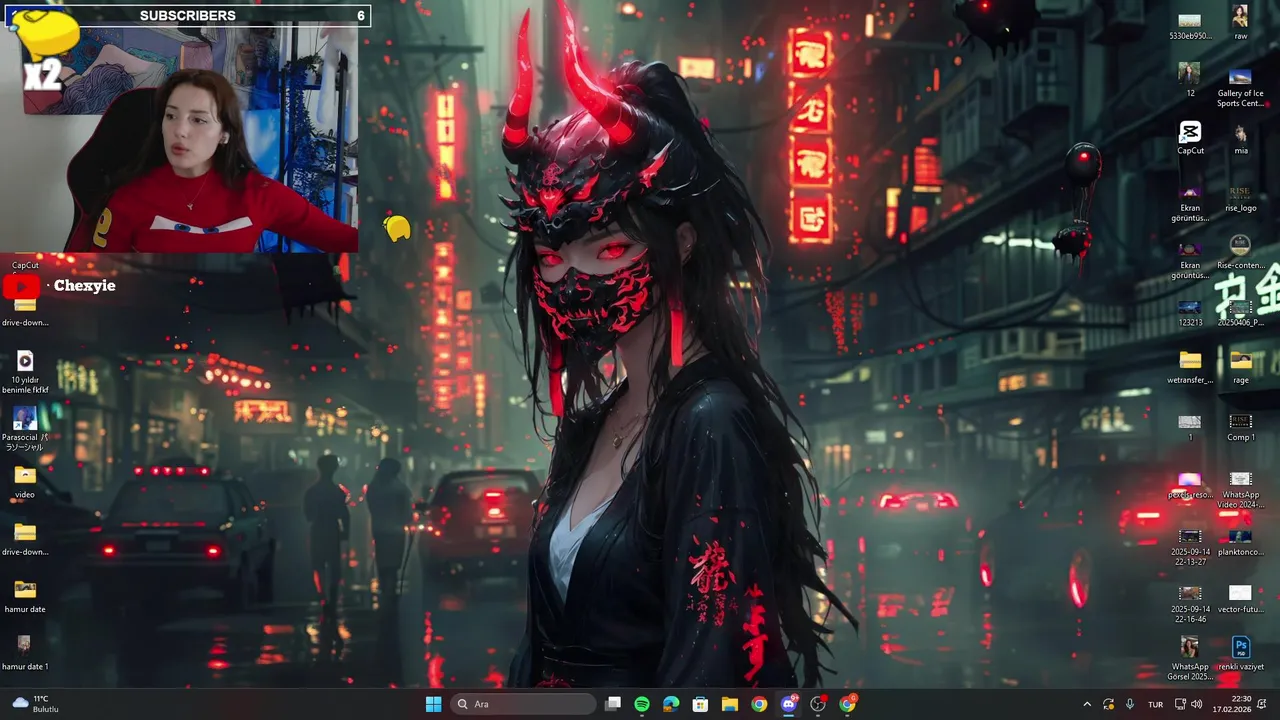Select the 'hamur date' folder
The width and height of the screenshot is (1280, 720).
pos(25,595)
